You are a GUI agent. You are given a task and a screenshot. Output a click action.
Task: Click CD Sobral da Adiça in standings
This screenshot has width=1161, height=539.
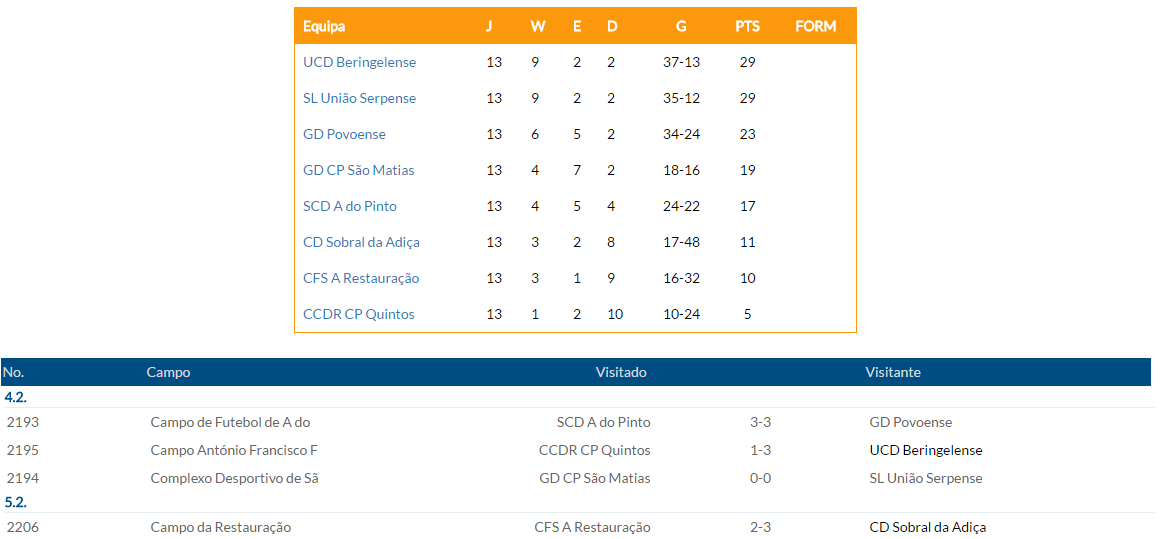coord(361,242)
